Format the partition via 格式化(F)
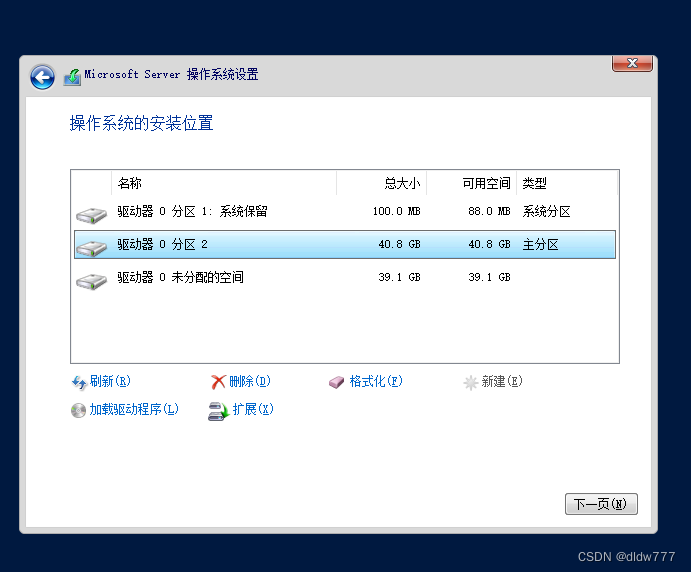The height and width of the screenshot is (572, 691). (376, 381)
